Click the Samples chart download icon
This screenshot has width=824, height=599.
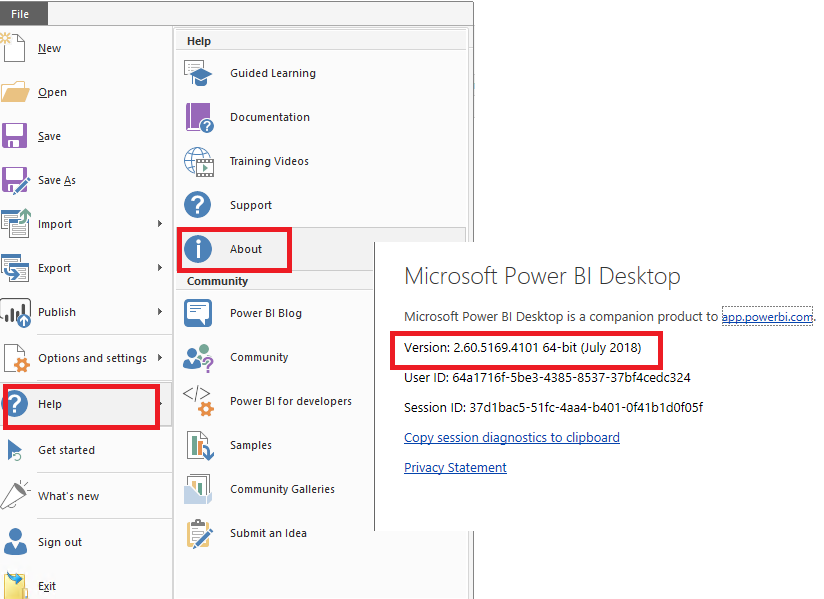tap(200, 445)
